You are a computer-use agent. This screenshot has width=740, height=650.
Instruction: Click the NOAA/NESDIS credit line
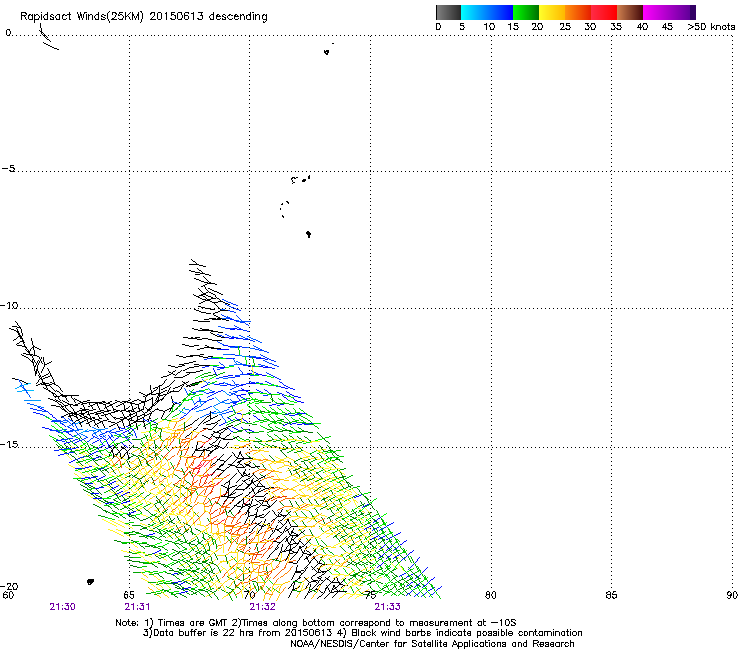pos(432,644)
